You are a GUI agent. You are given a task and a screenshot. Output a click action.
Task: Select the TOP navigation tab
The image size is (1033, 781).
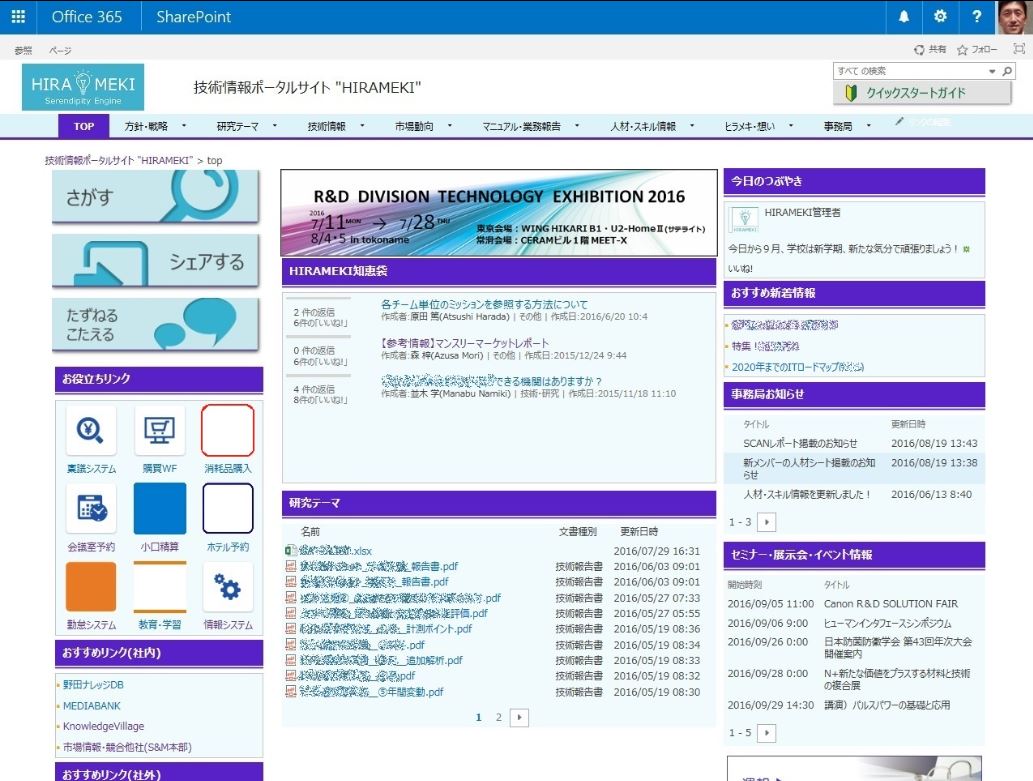point(84,126)
